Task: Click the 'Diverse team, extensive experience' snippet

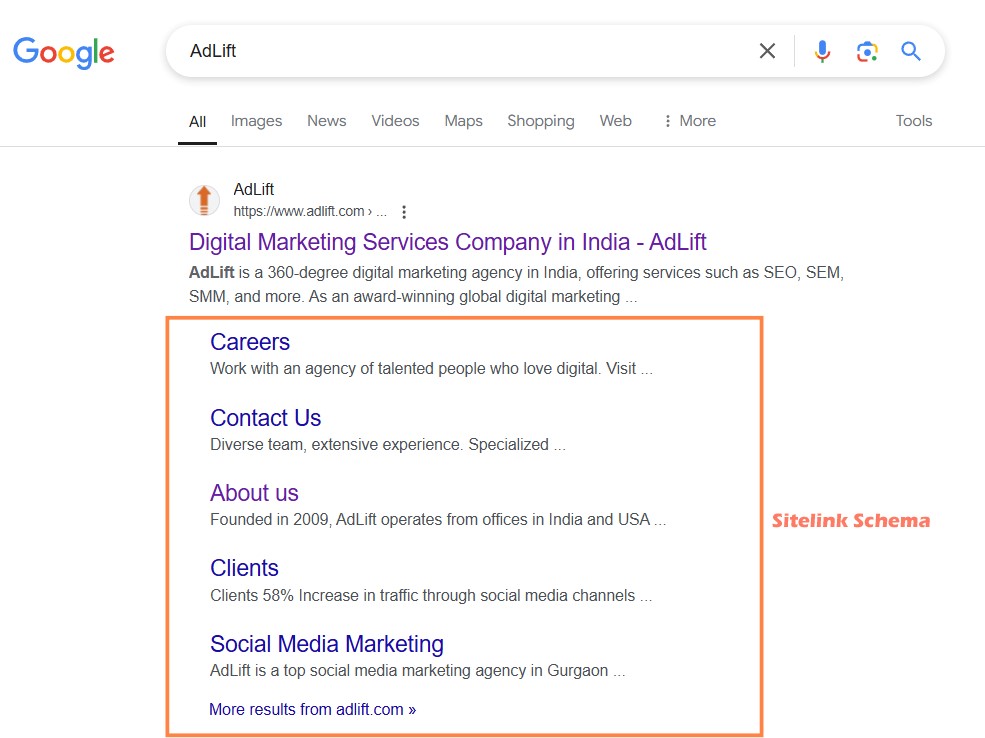Action: coord(388,445)
